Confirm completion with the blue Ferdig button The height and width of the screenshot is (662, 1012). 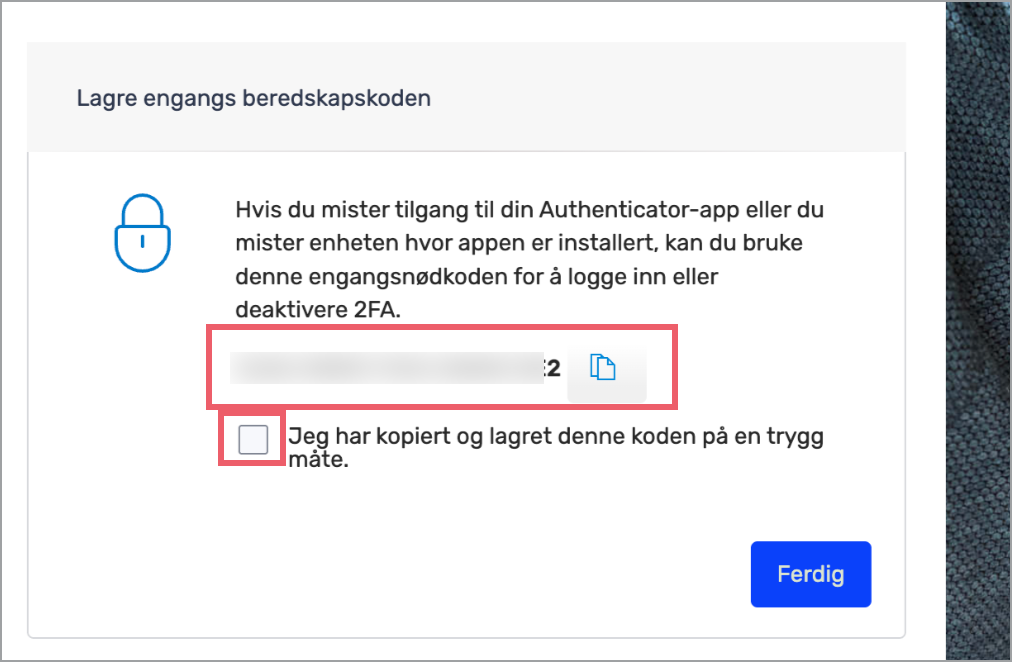(x=810, y=574)
